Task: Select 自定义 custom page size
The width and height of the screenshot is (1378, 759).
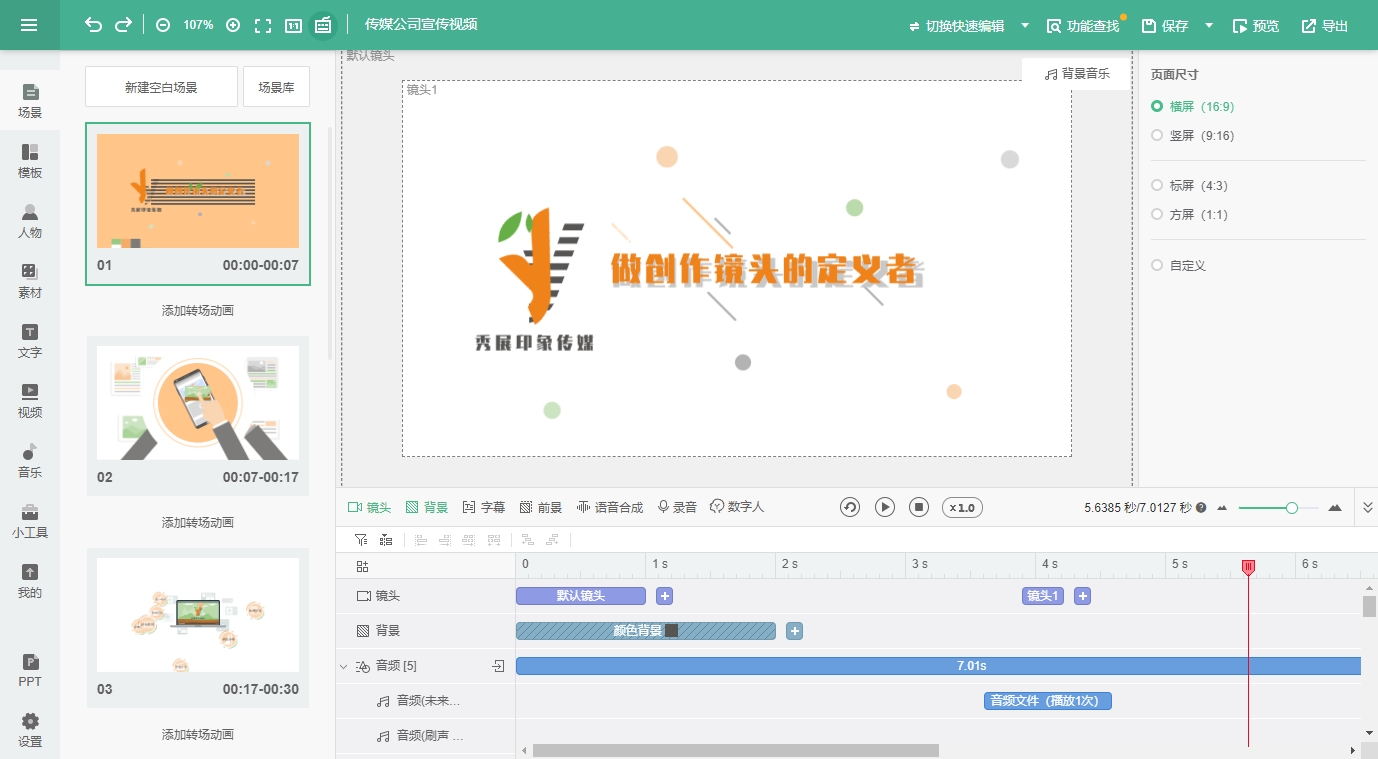Action: [x=1178, y=266]
